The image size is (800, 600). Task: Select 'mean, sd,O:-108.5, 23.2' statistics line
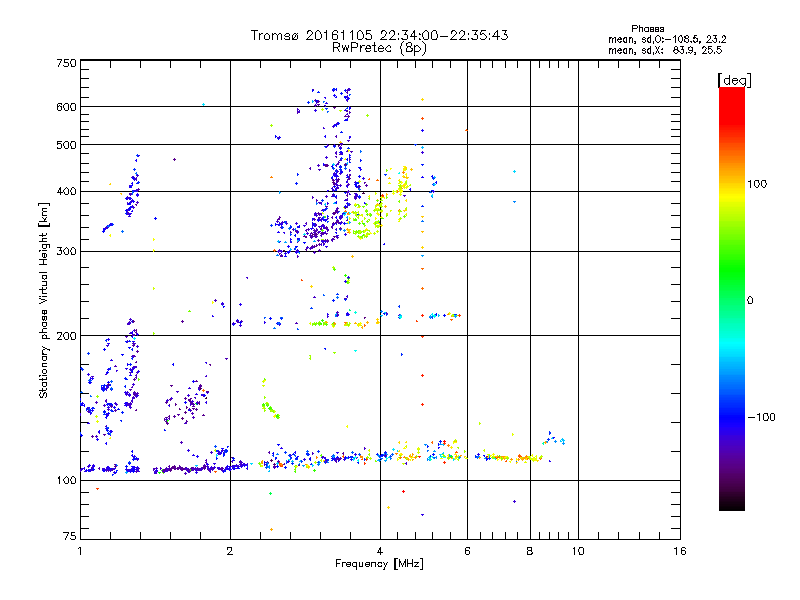pos(667,39)
